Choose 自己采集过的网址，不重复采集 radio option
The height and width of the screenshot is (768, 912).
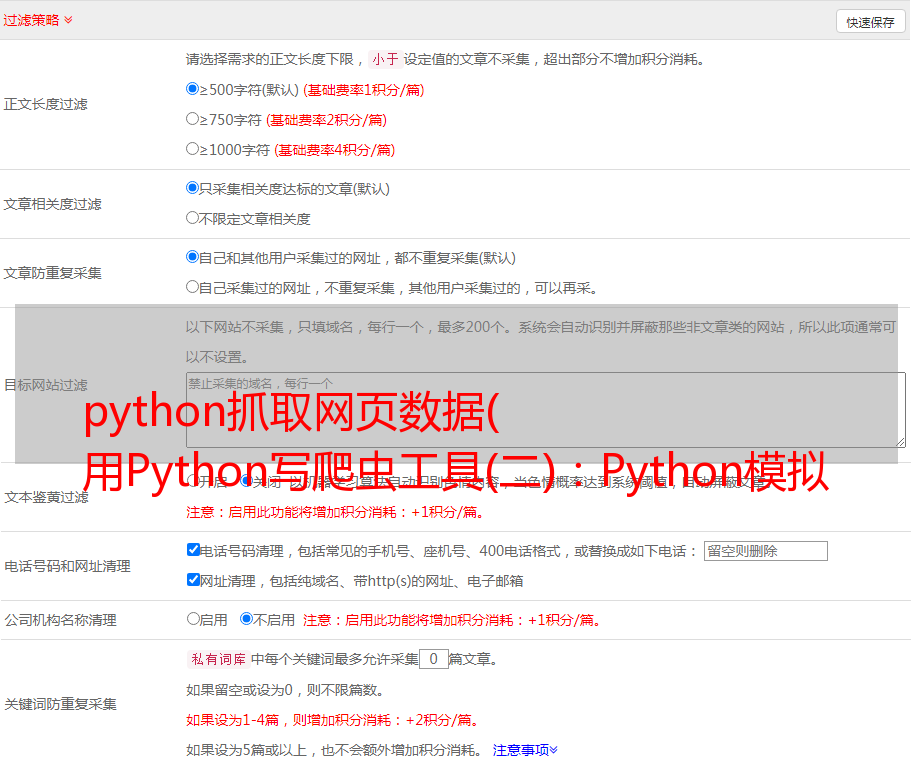(192, 287)
